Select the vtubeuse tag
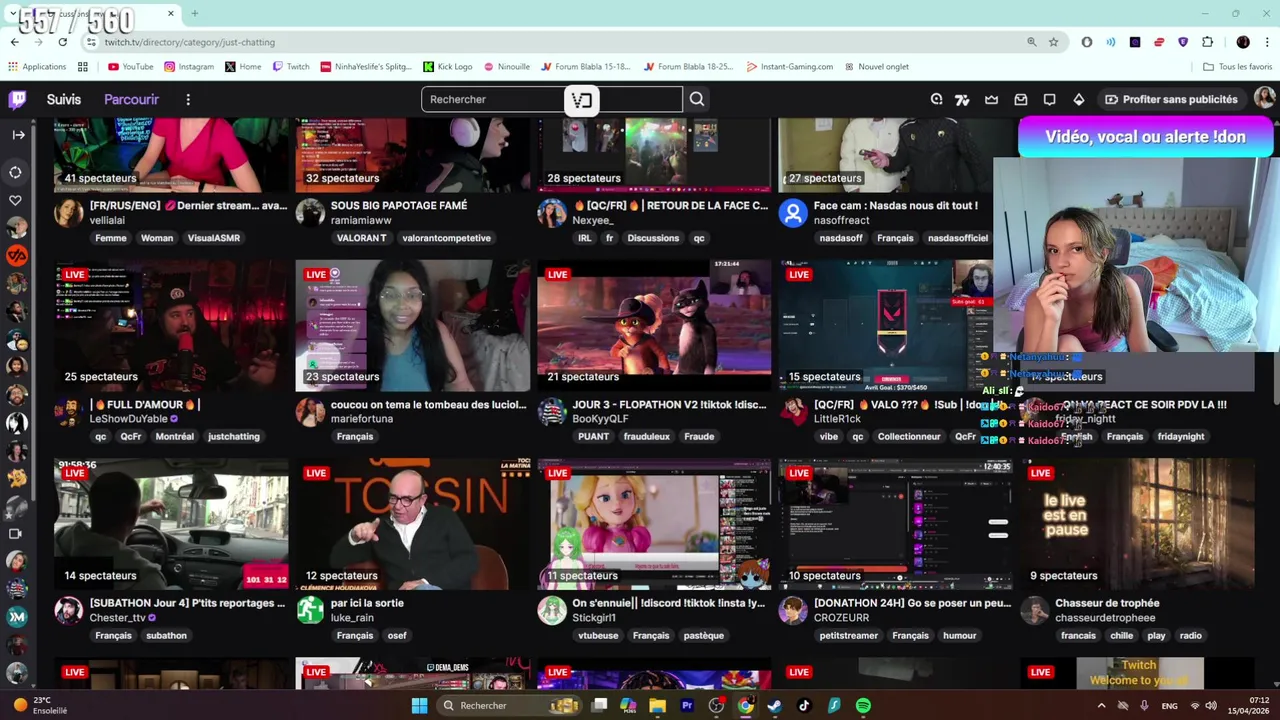Screen dimensions: 1280x720 coord(598,635)
